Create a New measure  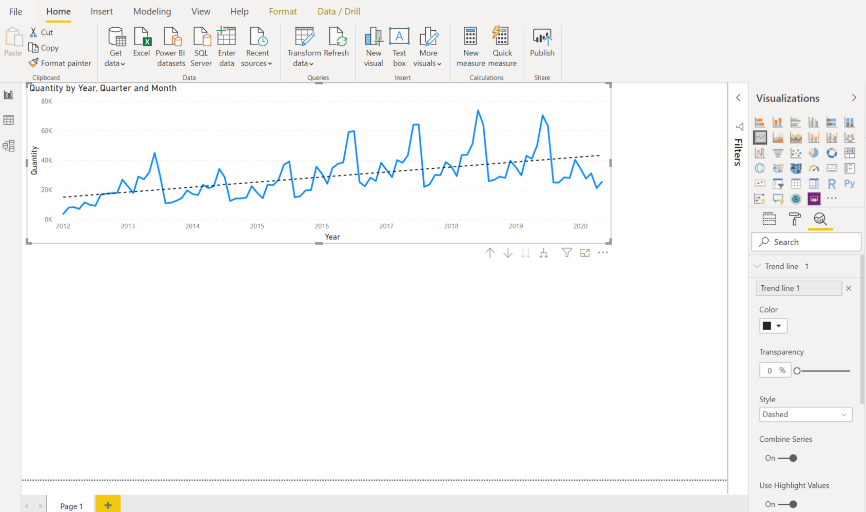tap(471, 47)
